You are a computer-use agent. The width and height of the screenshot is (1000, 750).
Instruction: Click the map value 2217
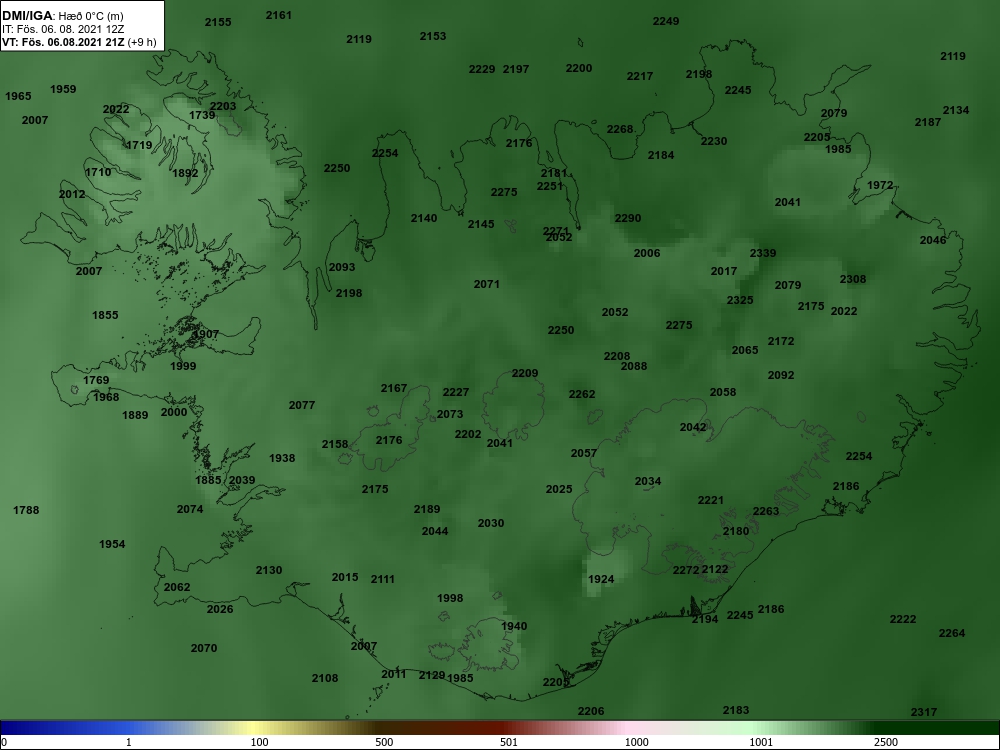pos(640,77)
